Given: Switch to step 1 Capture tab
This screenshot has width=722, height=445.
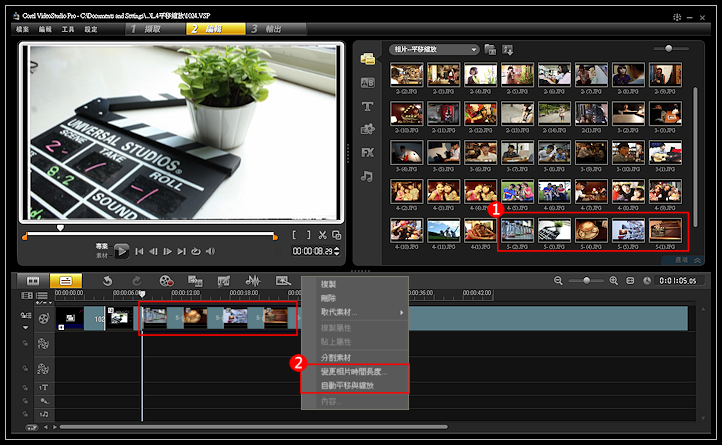Looking at the screenshot, I should [155, 29].
